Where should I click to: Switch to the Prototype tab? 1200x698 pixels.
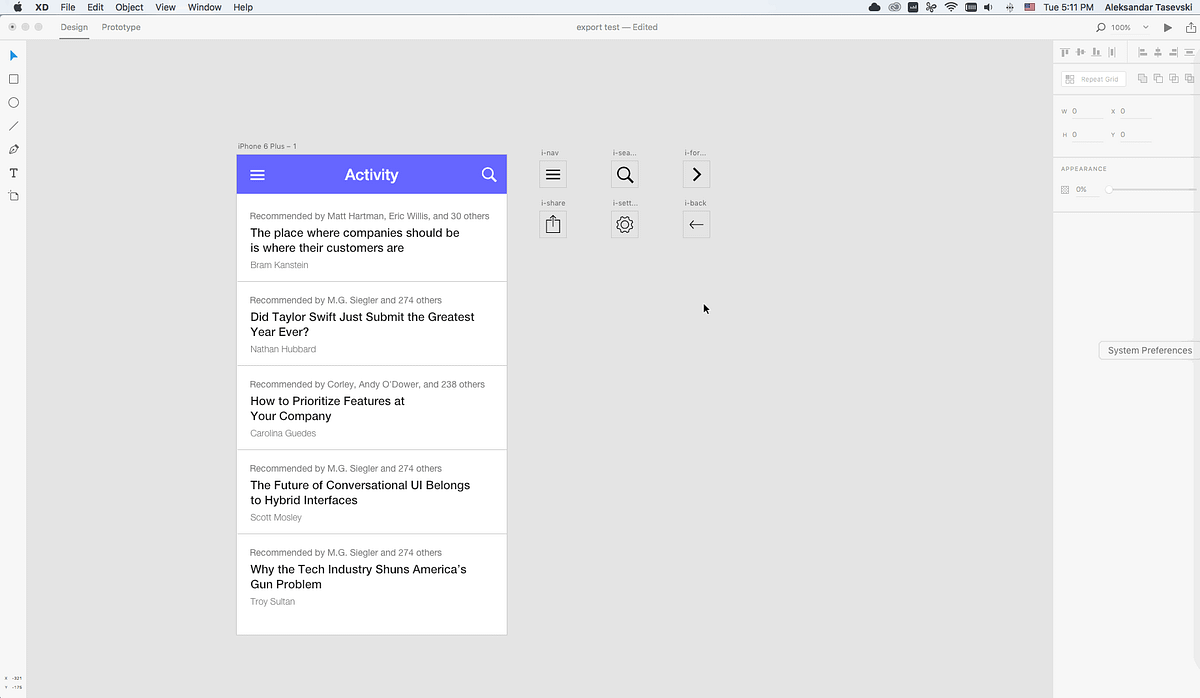(120, 27)
